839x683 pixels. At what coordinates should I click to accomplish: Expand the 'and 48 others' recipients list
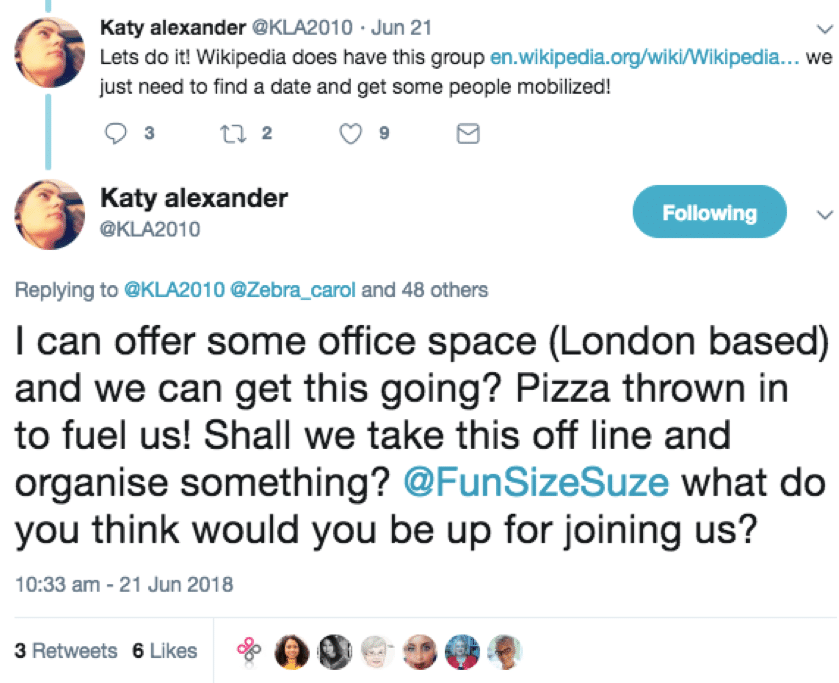point(425,290)
